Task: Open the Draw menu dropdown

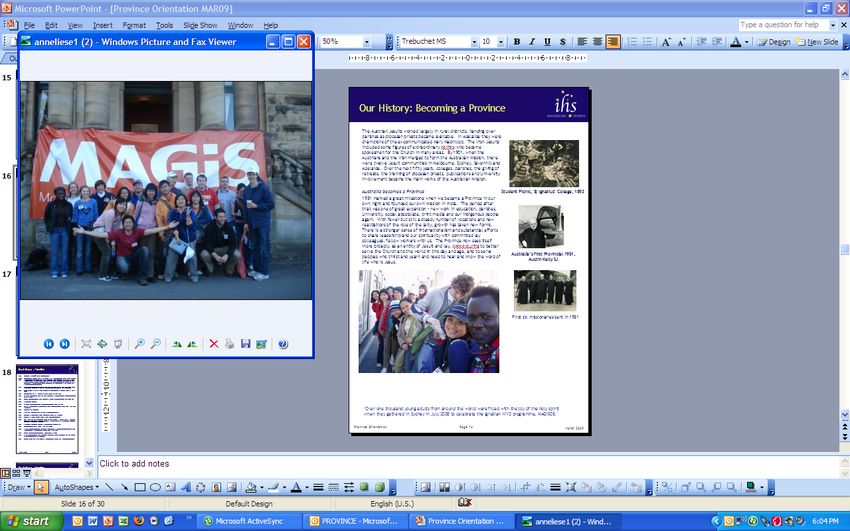Action: (x=18, y=487)
